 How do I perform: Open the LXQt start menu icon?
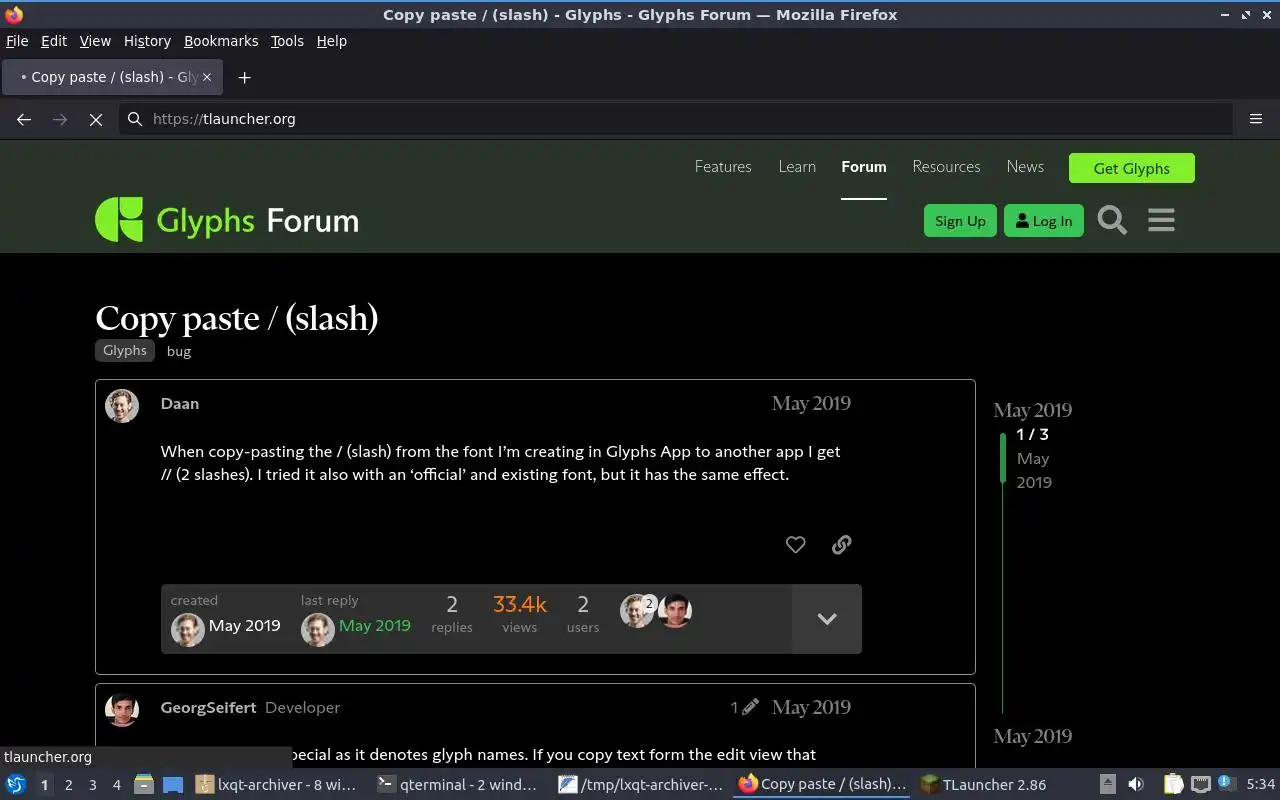click(16, 785)
